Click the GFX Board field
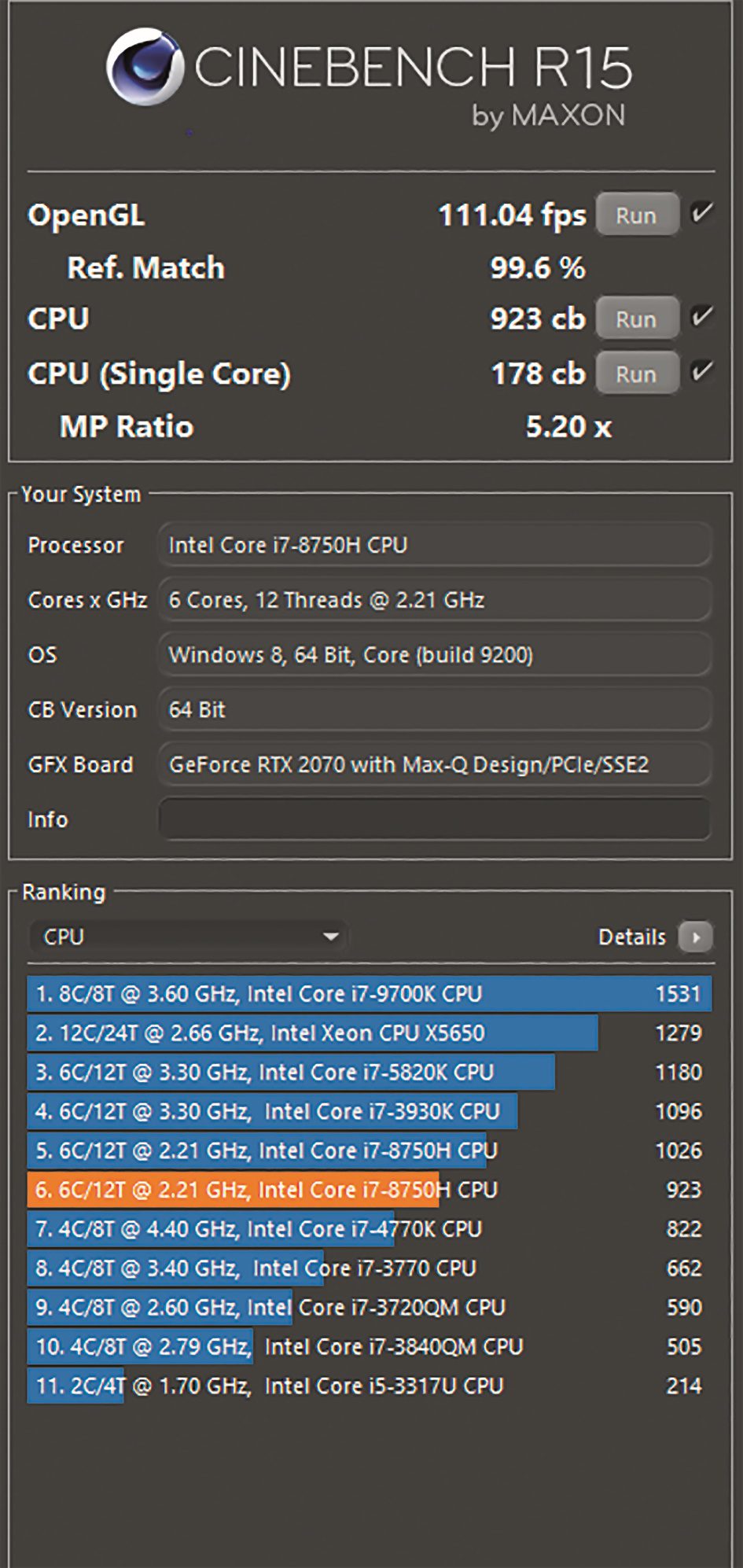This screenshot has height=1568, width=743. [434, 764]
